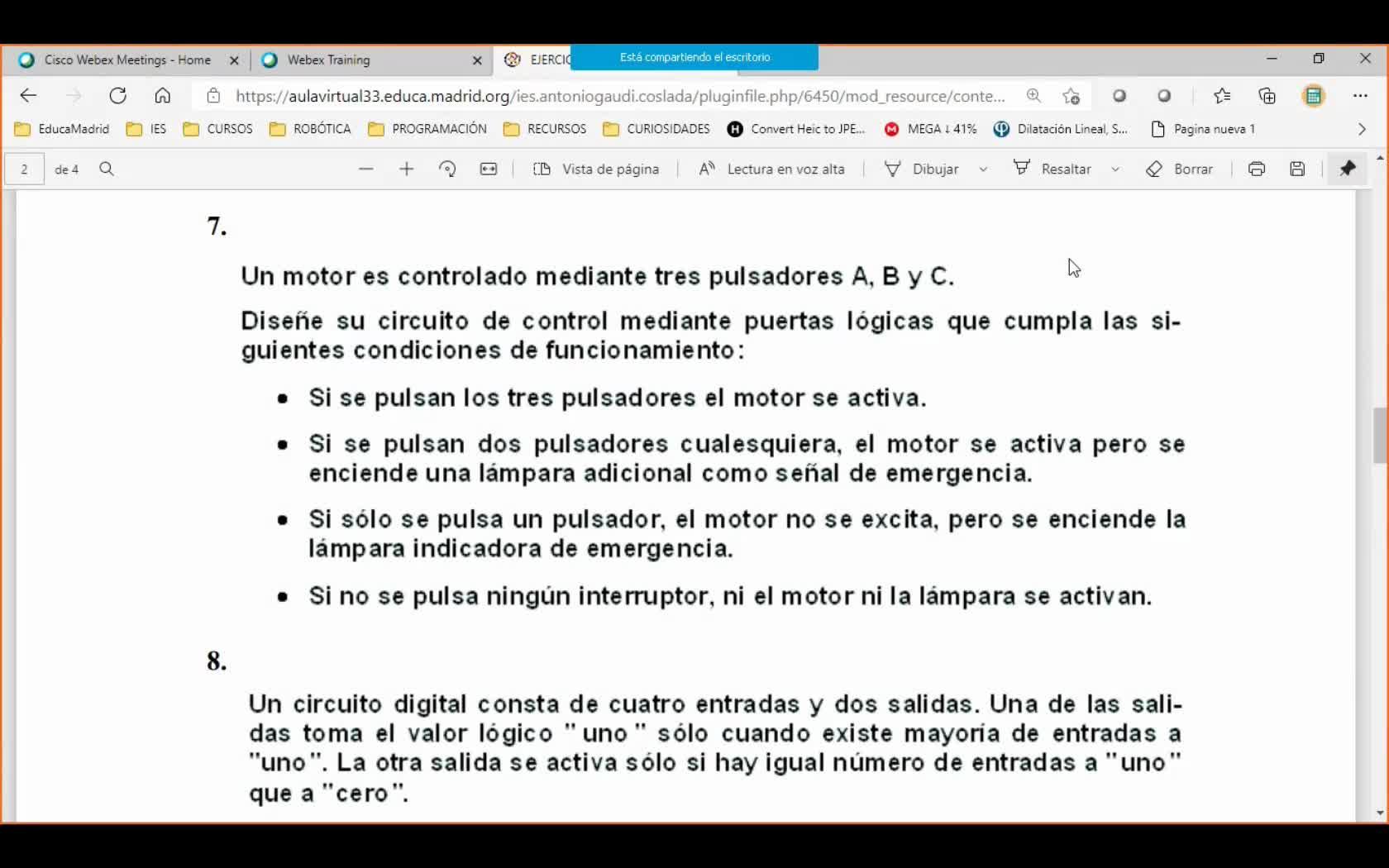Open the browser profile icon
Image resolution: width=1389 pixels, height=868 pixels.
coord(1313,96)
